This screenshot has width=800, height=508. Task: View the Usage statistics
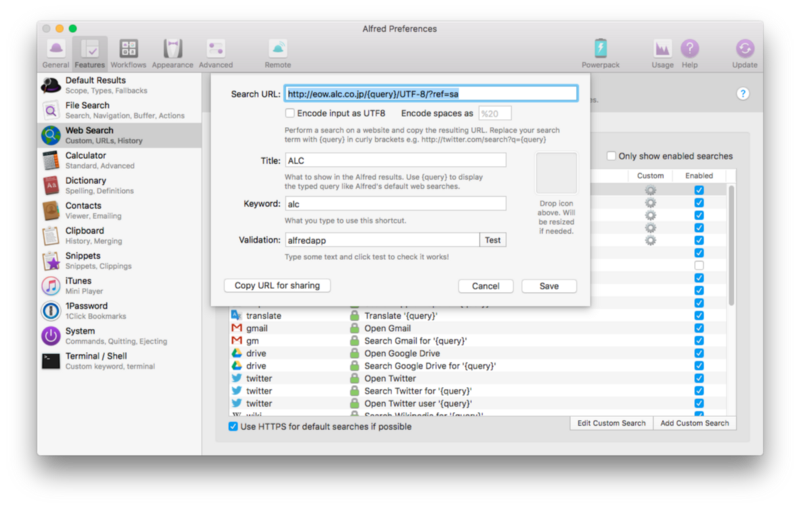[662, 53]
